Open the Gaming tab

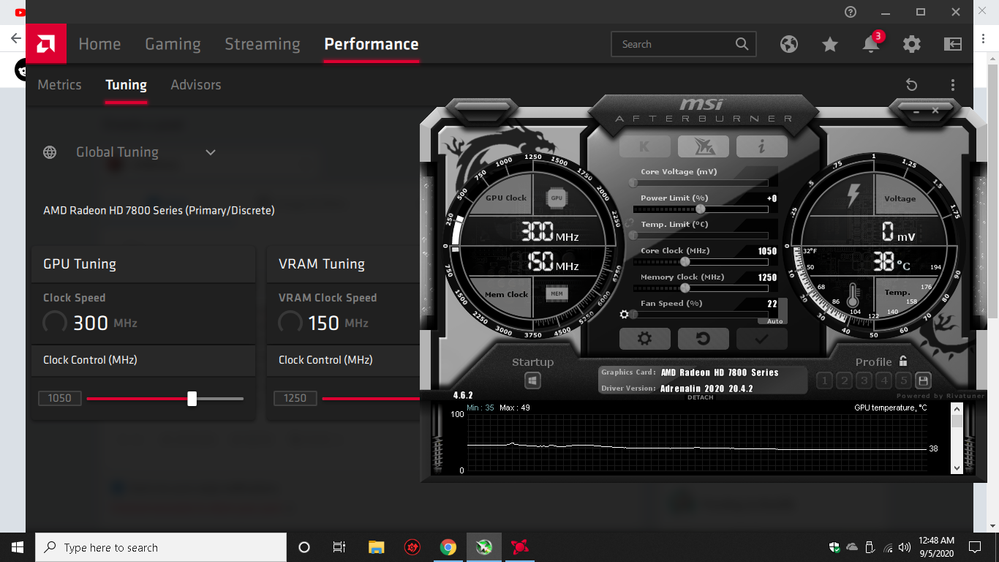tap(173, 44)
